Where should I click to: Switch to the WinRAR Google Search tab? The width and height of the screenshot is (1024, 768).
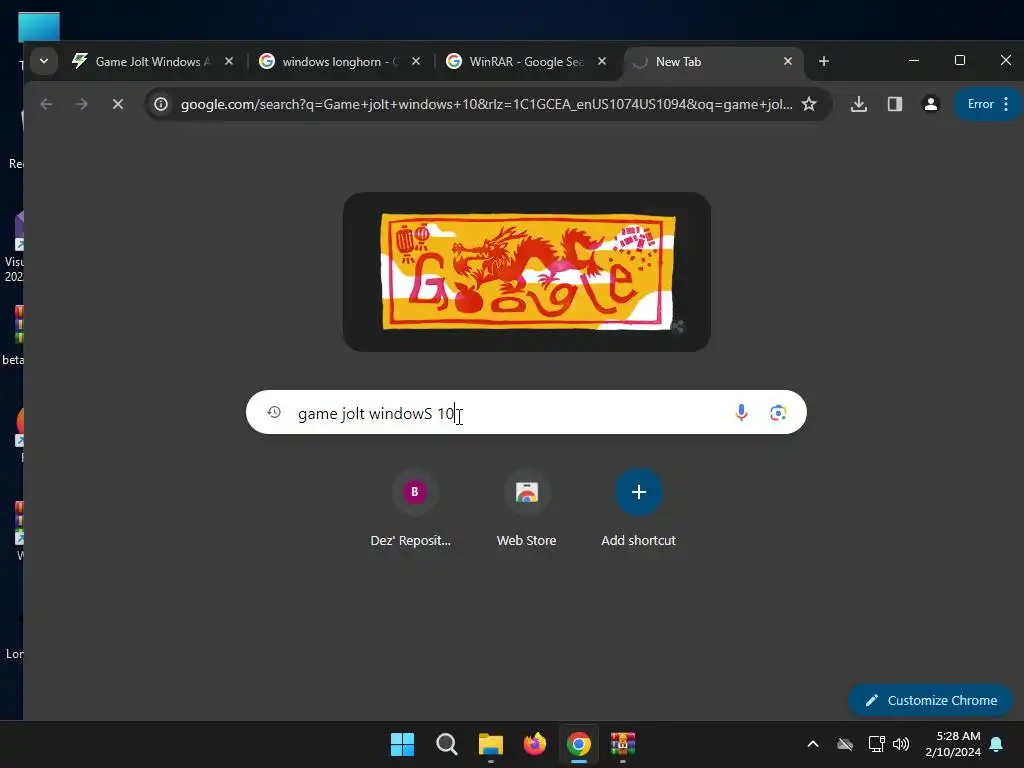[x=526, y=61]
